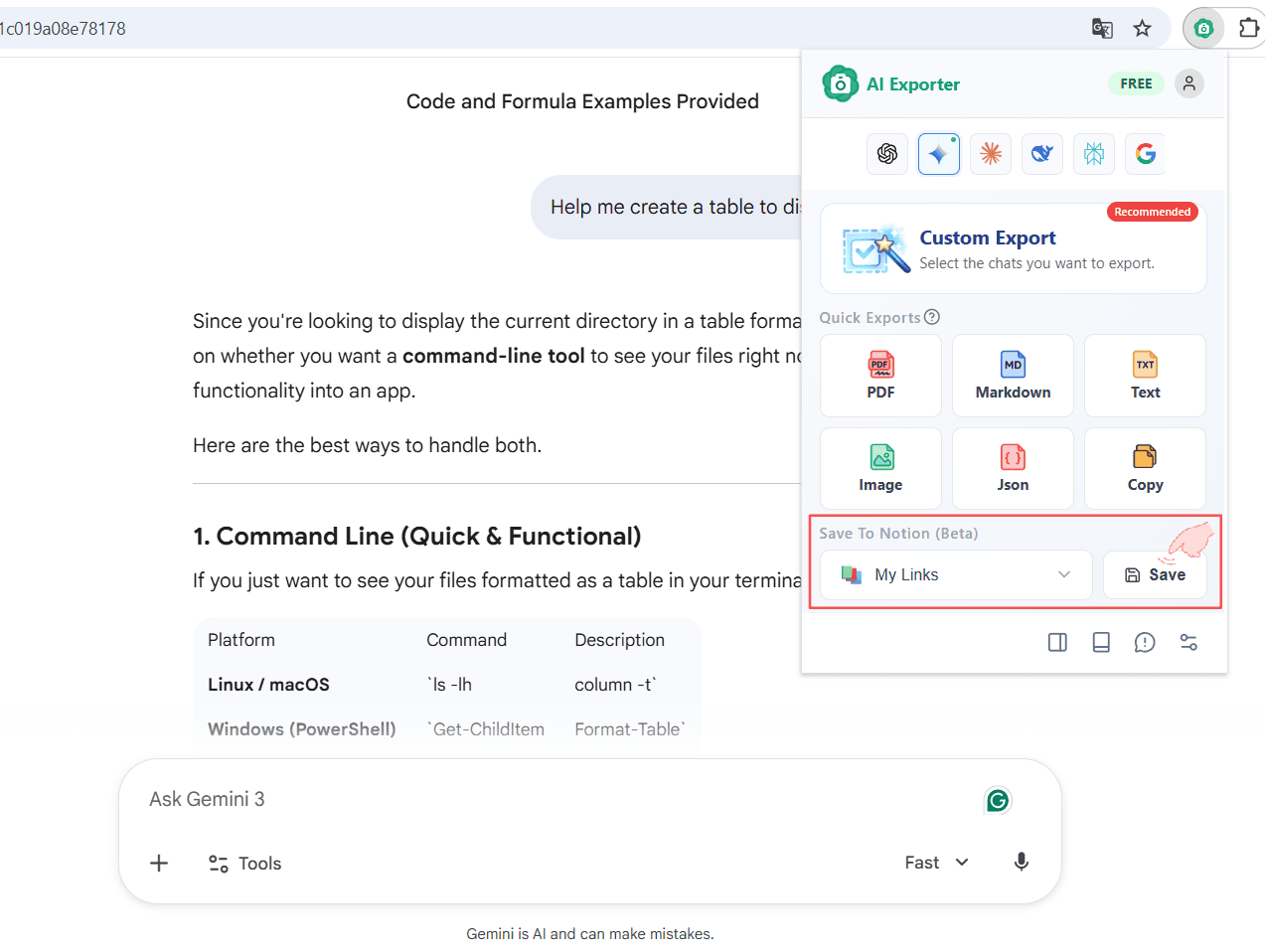Viewport: 1265px width, 952px height.
Task: Select the Claude starburst platform icon
Action: coord(991,154)
